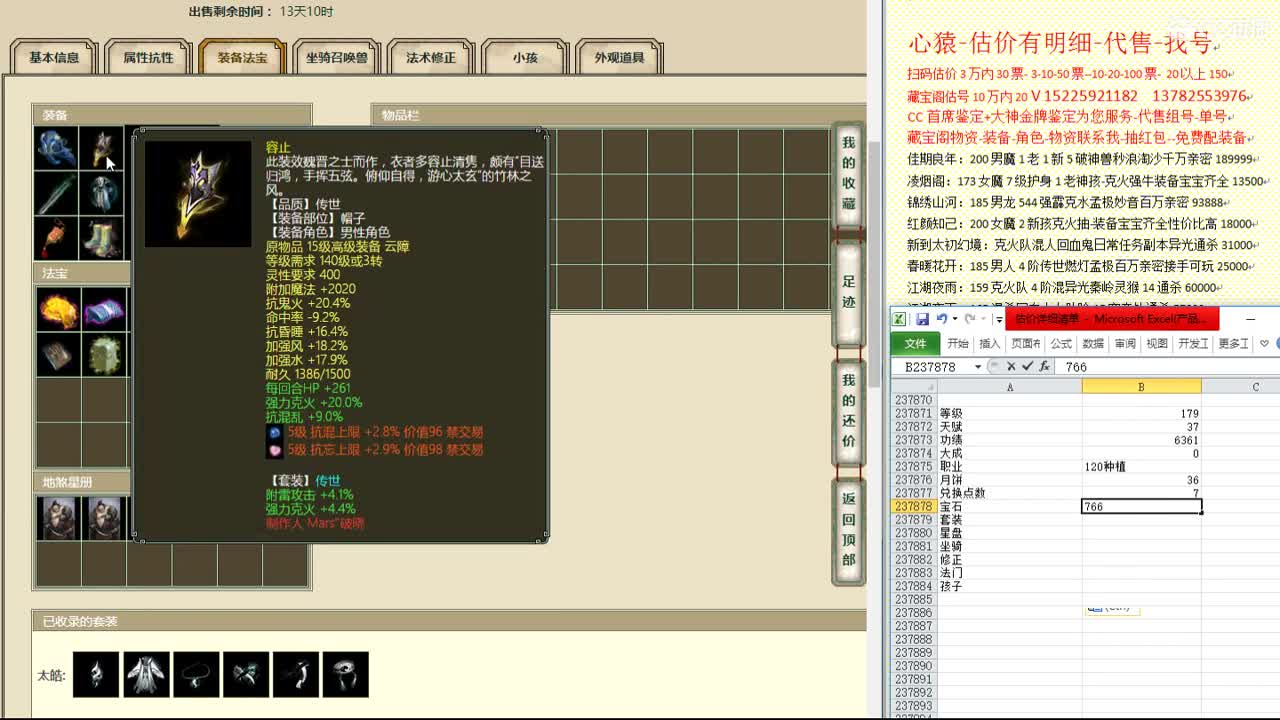The image size is (1280, 720).
Task: Select the 太皓 set belt icon
Action: coord(296,675)
